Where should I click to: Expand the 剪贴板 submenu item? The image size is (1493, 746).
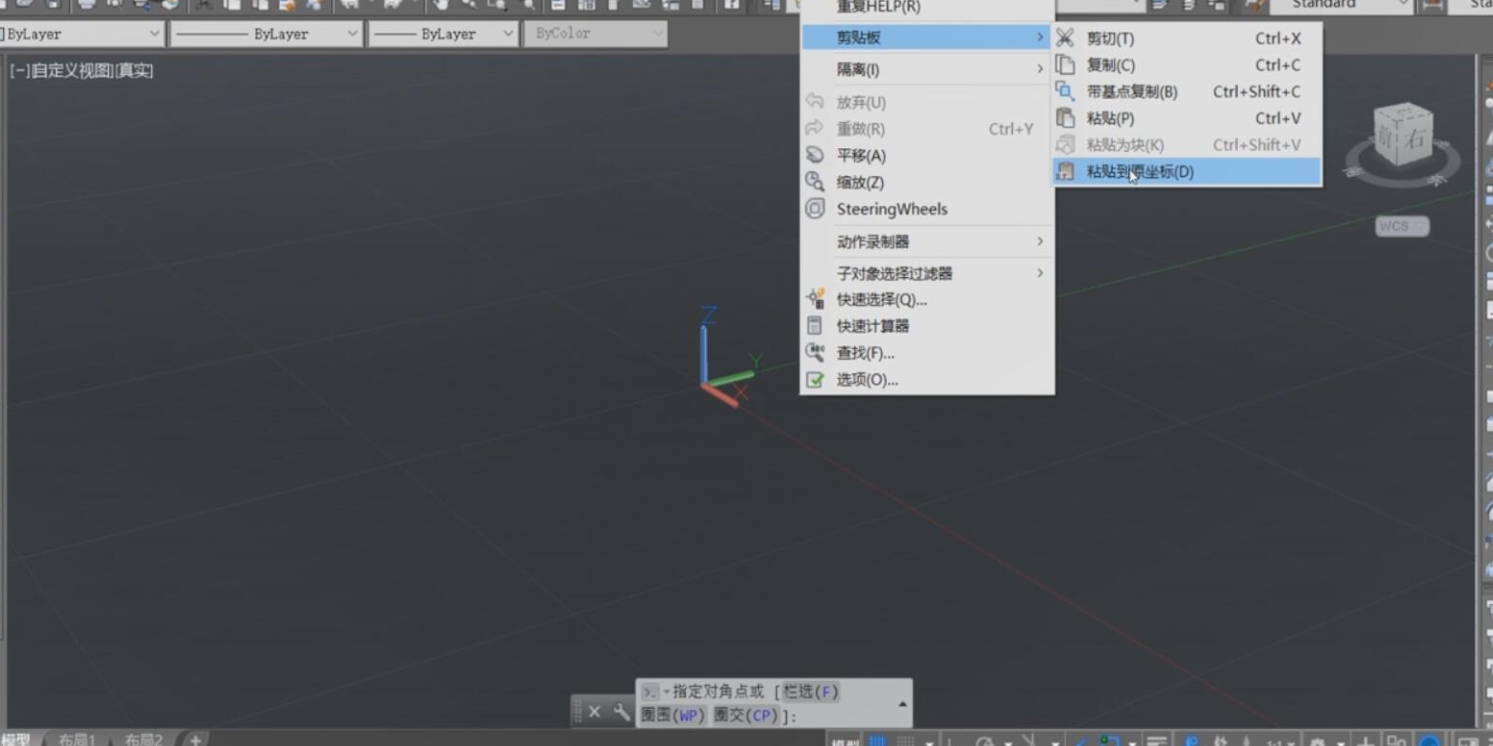tap(927, 37)
